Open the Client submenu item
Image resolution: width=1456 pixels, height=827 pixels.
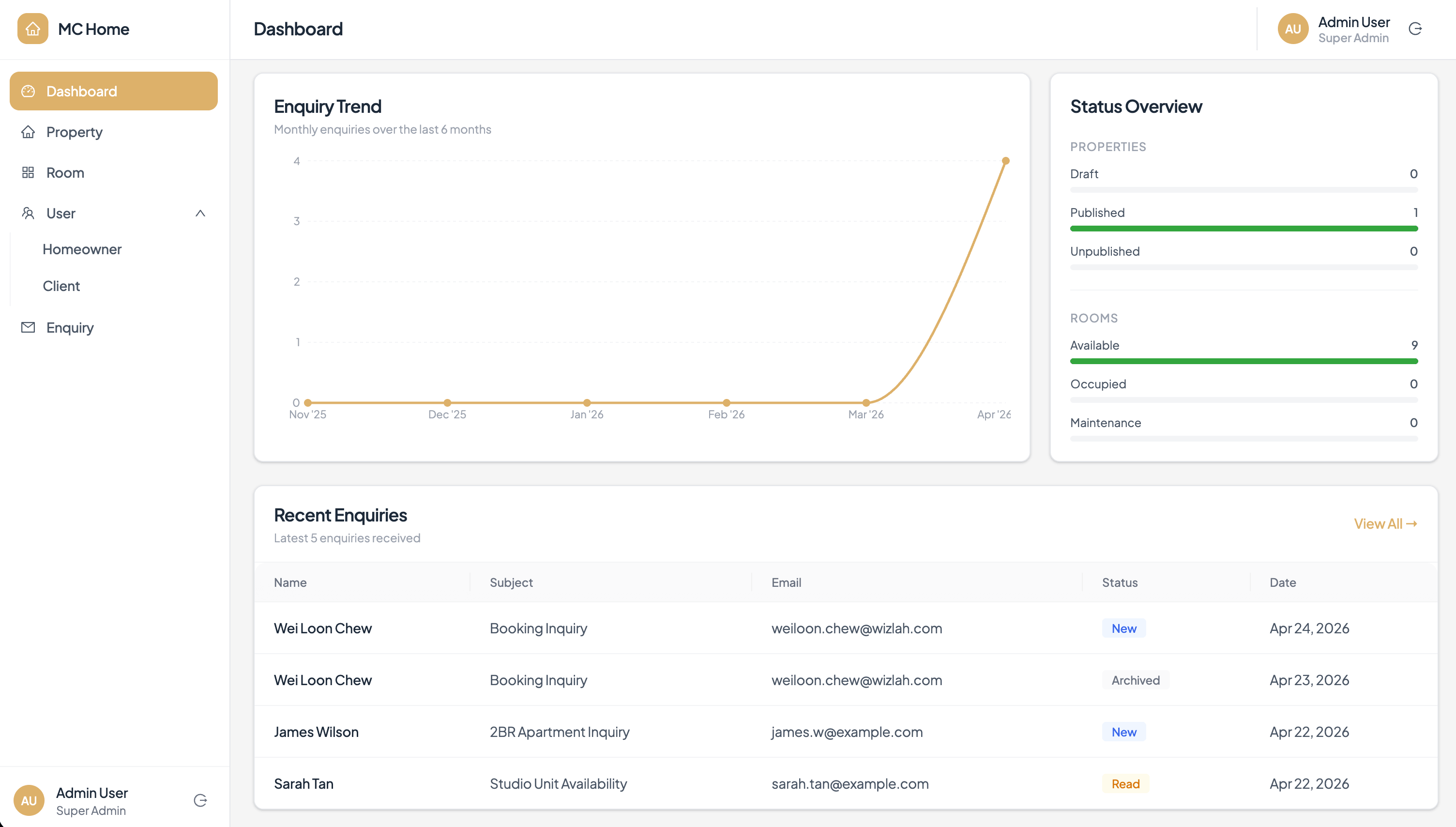coord(61,286)
